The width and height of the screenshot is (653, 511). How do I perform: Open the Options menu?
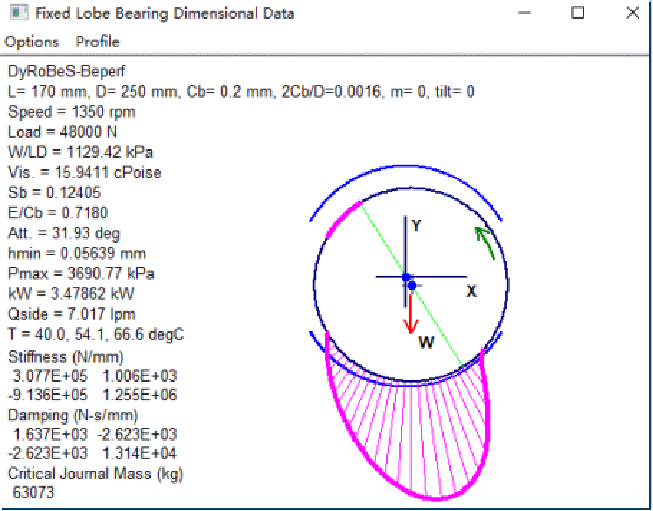tap(31, 42)
